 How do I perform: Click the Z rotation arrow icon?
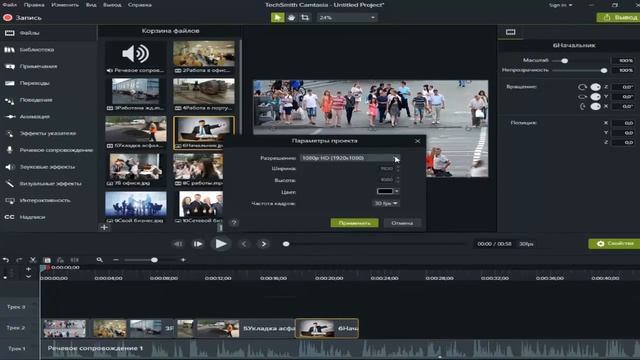(582, 87)
